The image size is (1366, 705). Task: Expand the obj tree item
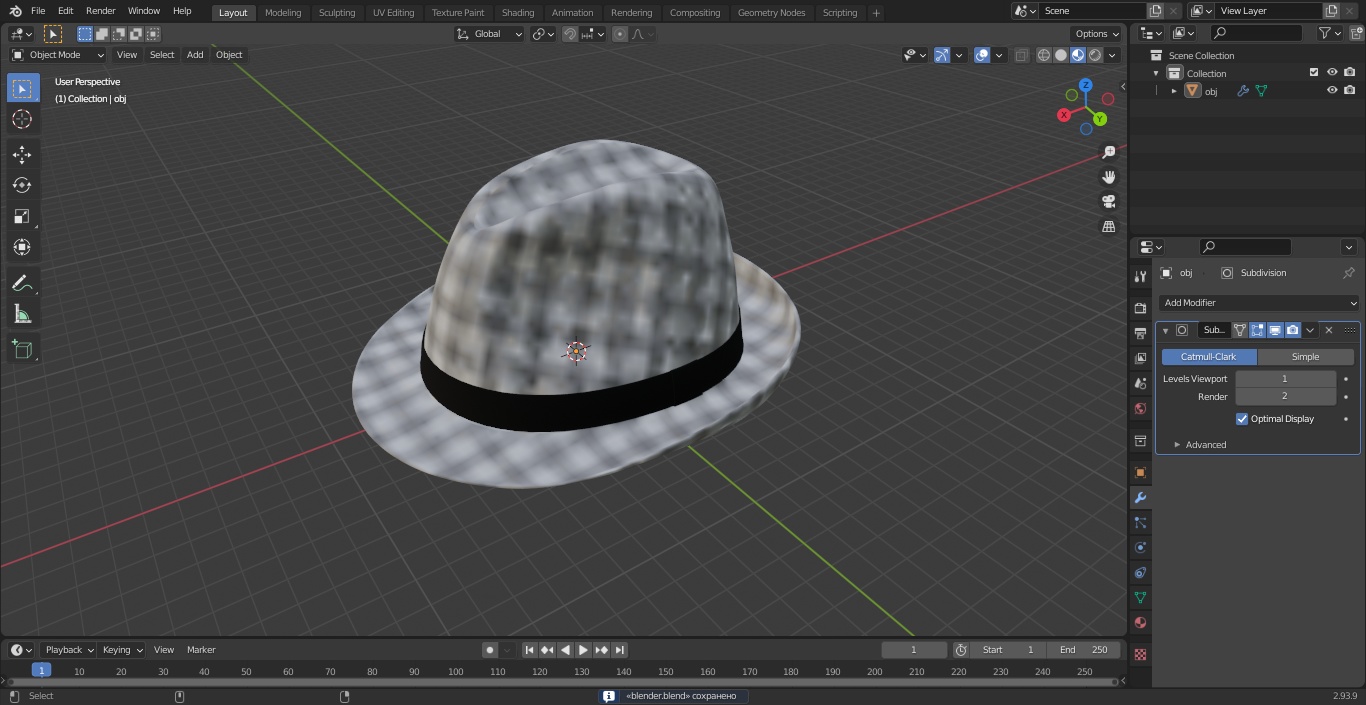(1174, 91)
